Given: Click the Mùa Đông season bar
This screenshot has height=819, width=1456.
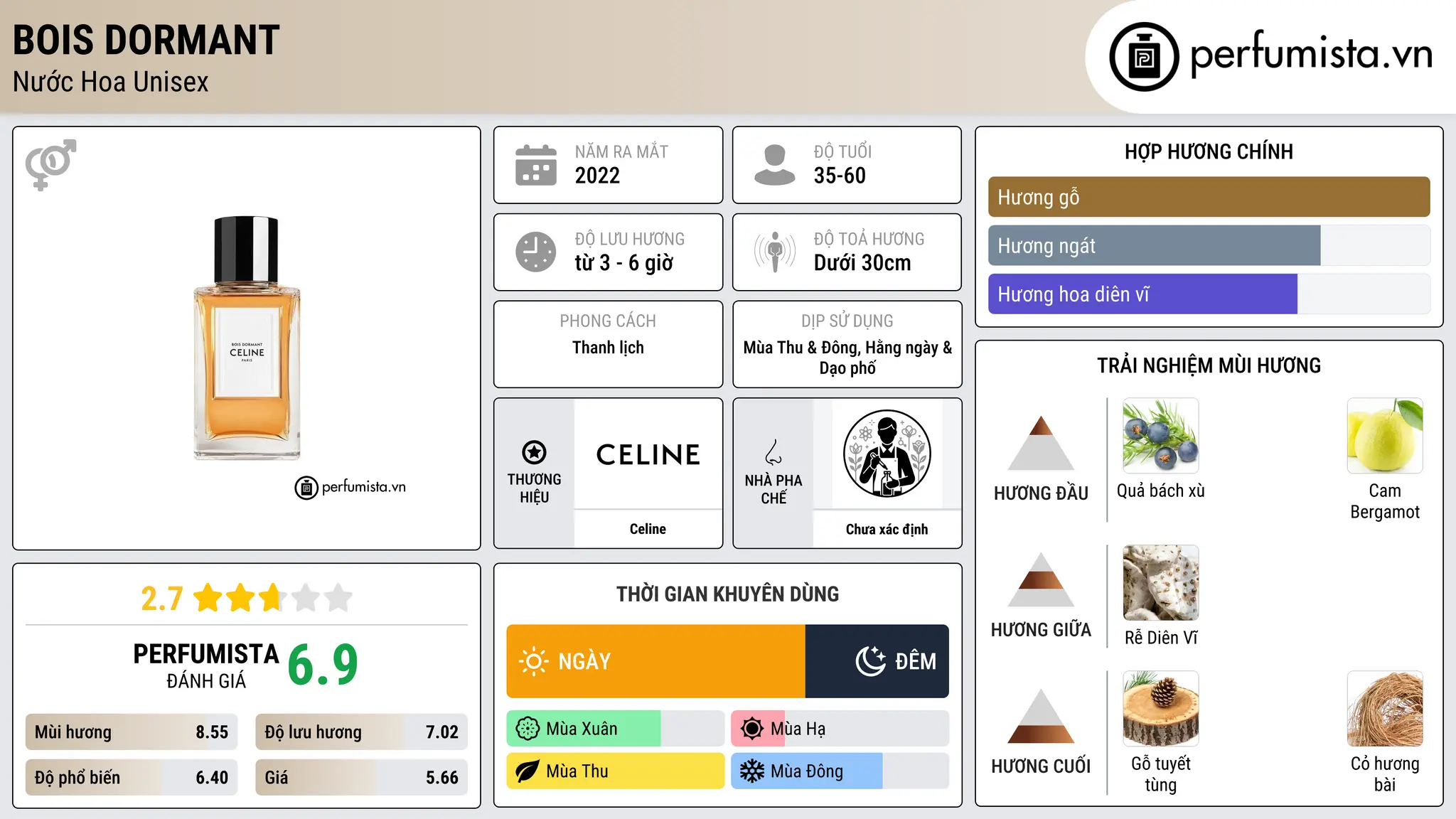Looking at the screenshot, I should coord(840,771).
